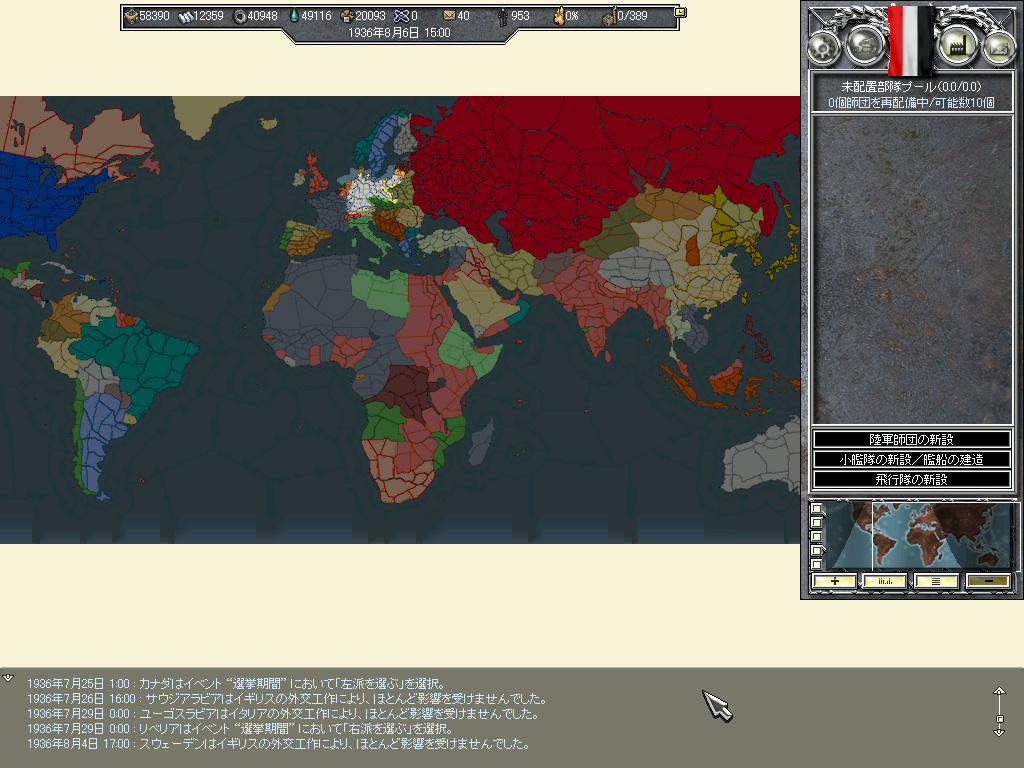Toggle the fifth minimap mode checkbox
This screenshot has height=768, width=1024.
[816, 564]
